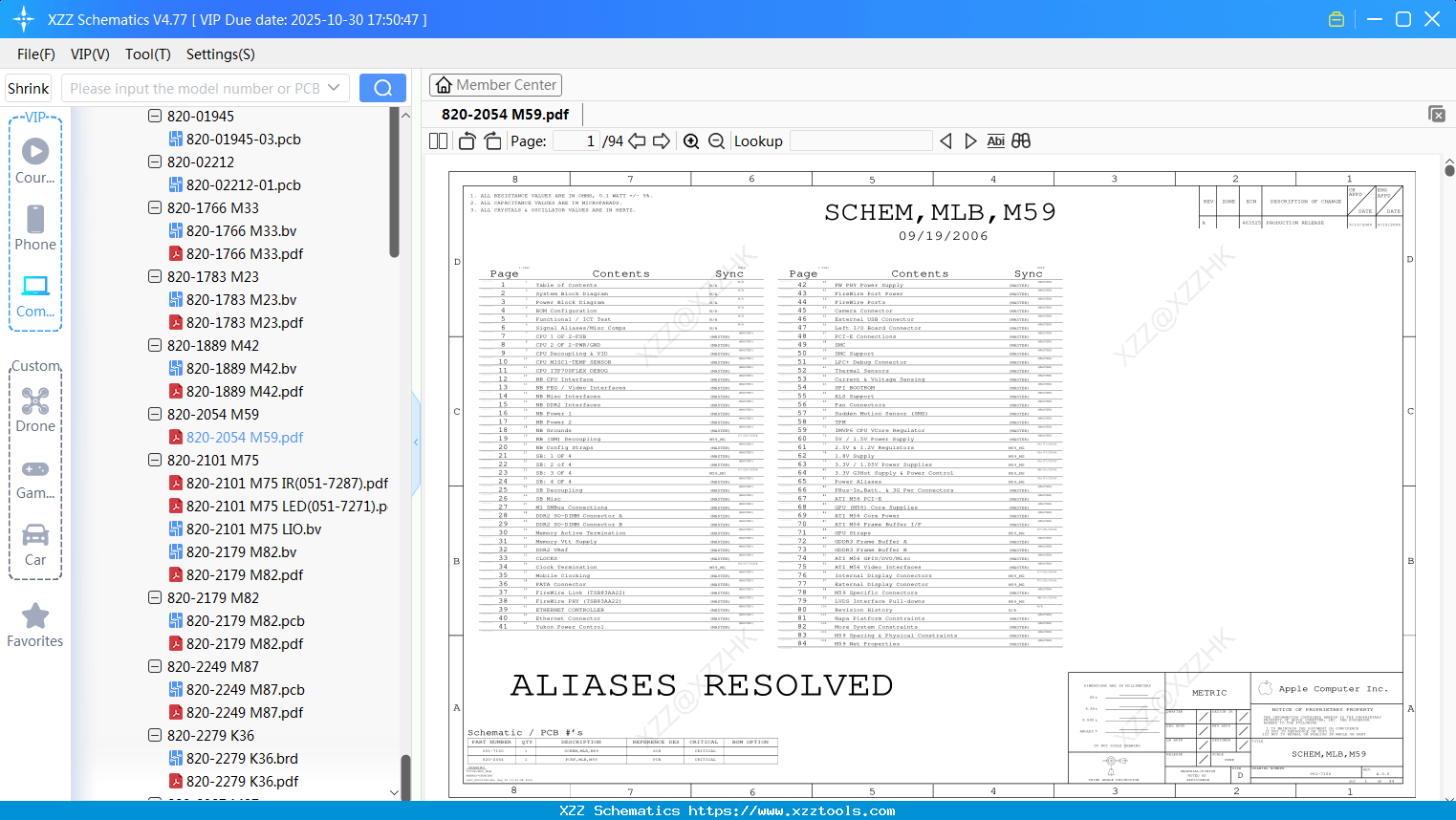Collapse the 820-2279 K36 folder

point(155,735)
